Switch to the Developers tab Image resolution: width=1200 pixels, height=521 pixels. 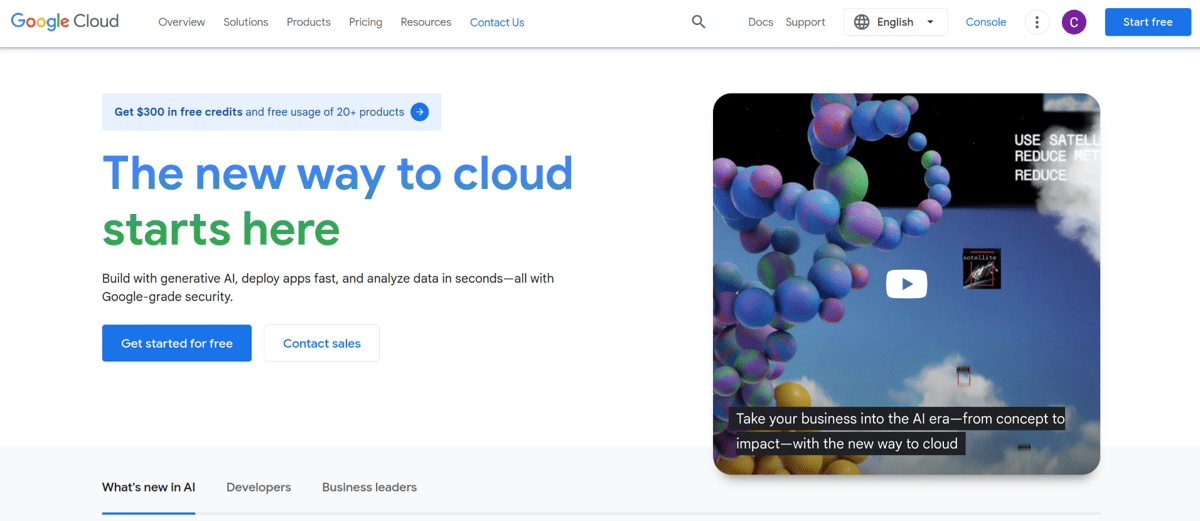pyautogui.click(x=259, y=488)
